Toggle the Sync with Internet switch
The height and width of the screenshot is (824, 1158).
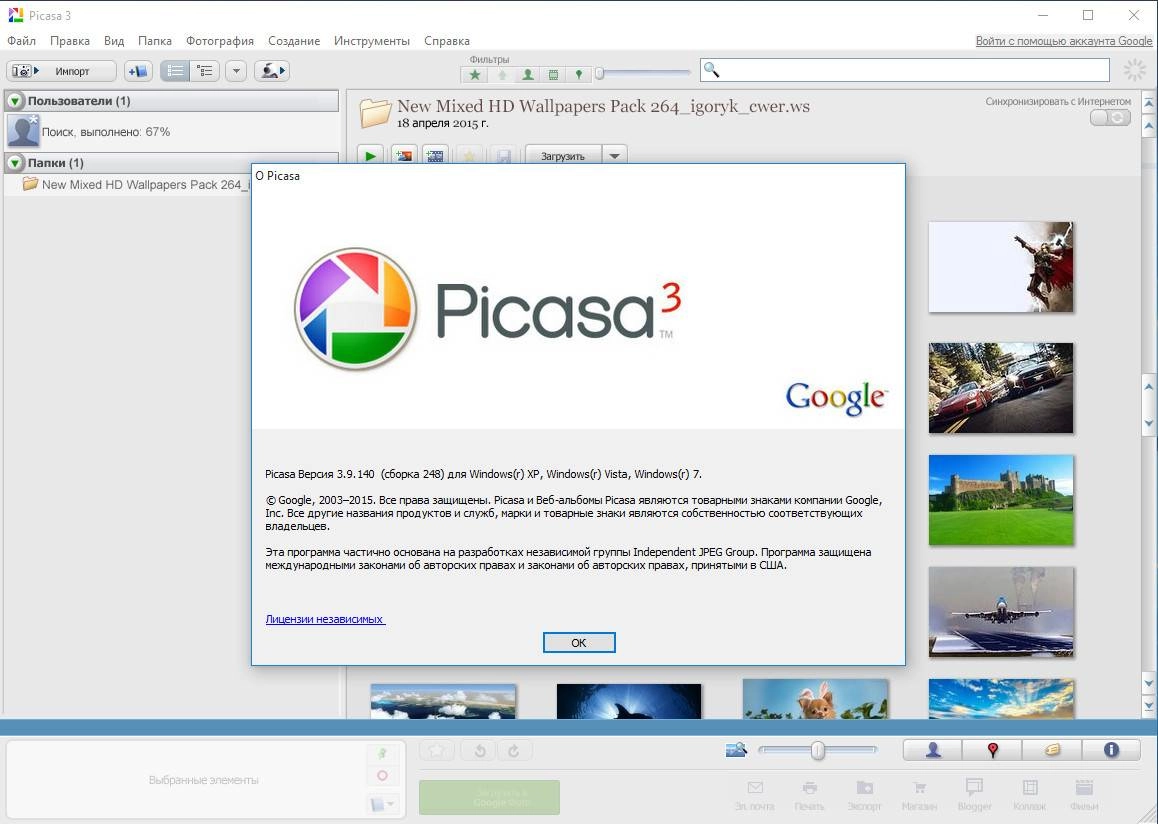pos(1110,117)
